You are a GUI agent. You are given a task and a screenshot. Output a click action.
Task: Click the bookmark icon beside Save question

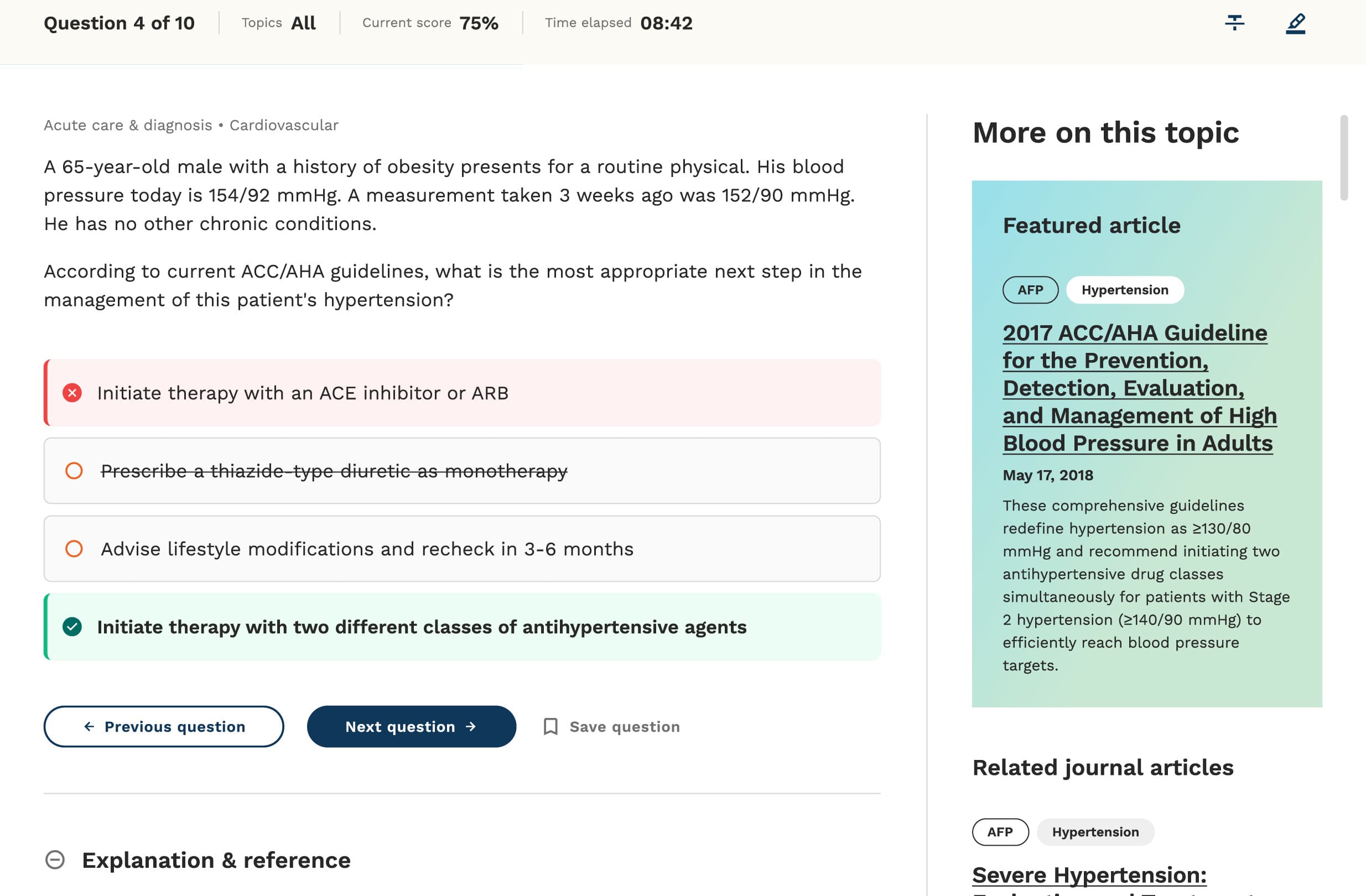[550, 726]
